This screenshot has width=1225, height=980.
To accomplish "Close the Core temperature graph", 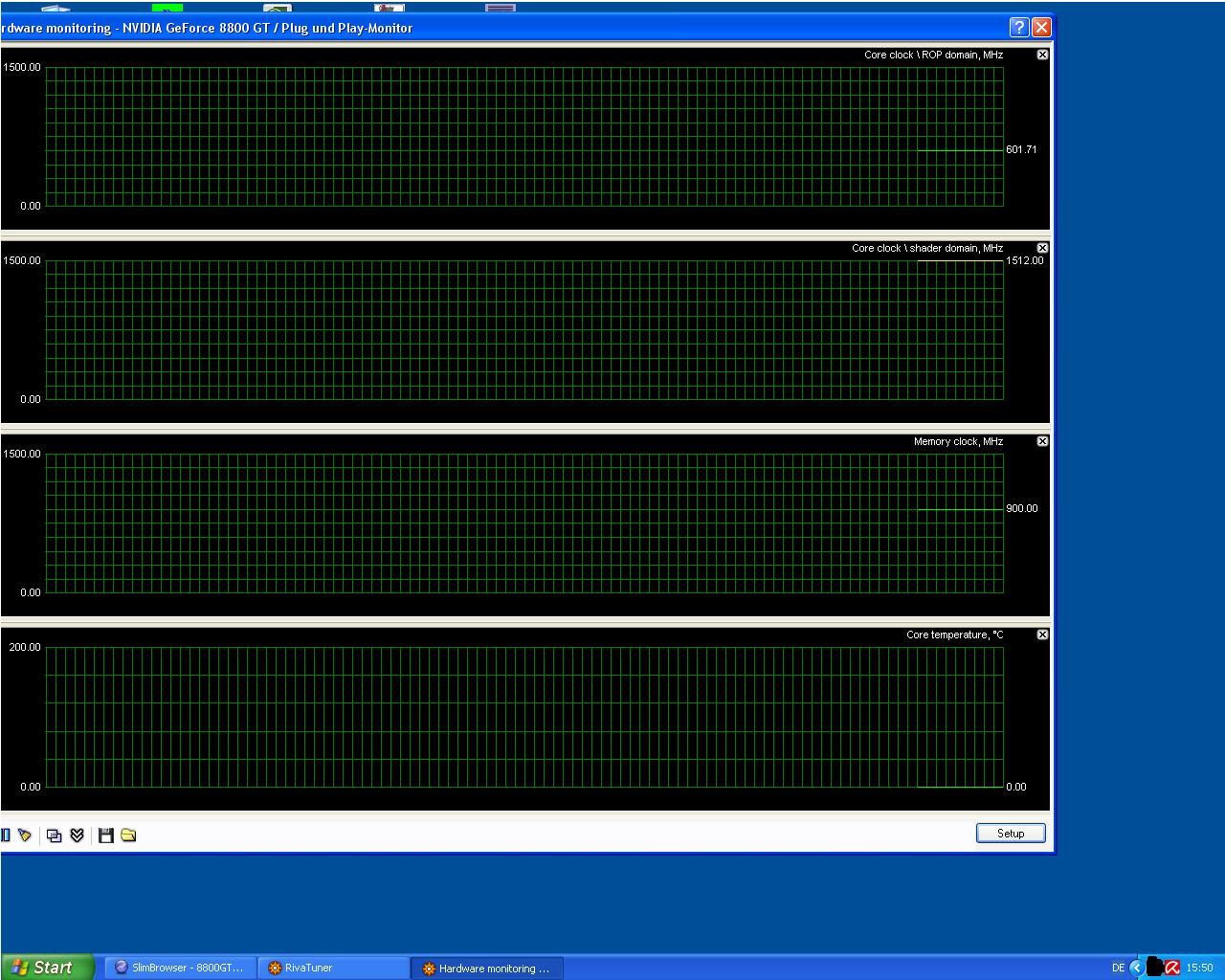I will [x=1043, y=635].
